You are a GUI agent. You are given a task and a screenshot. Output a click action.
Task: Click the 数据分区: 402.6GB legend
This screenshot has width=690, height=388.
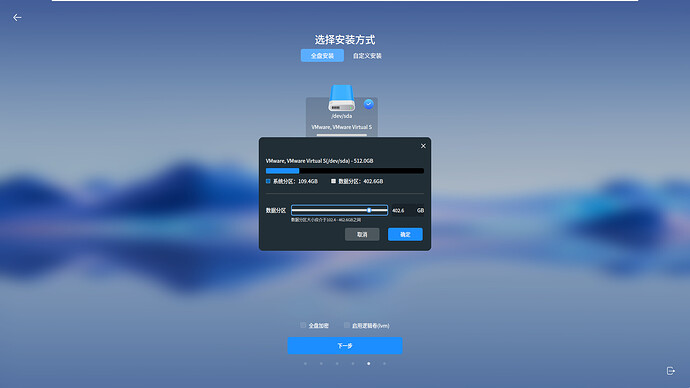pyautogui.click(x=357, y=181)
